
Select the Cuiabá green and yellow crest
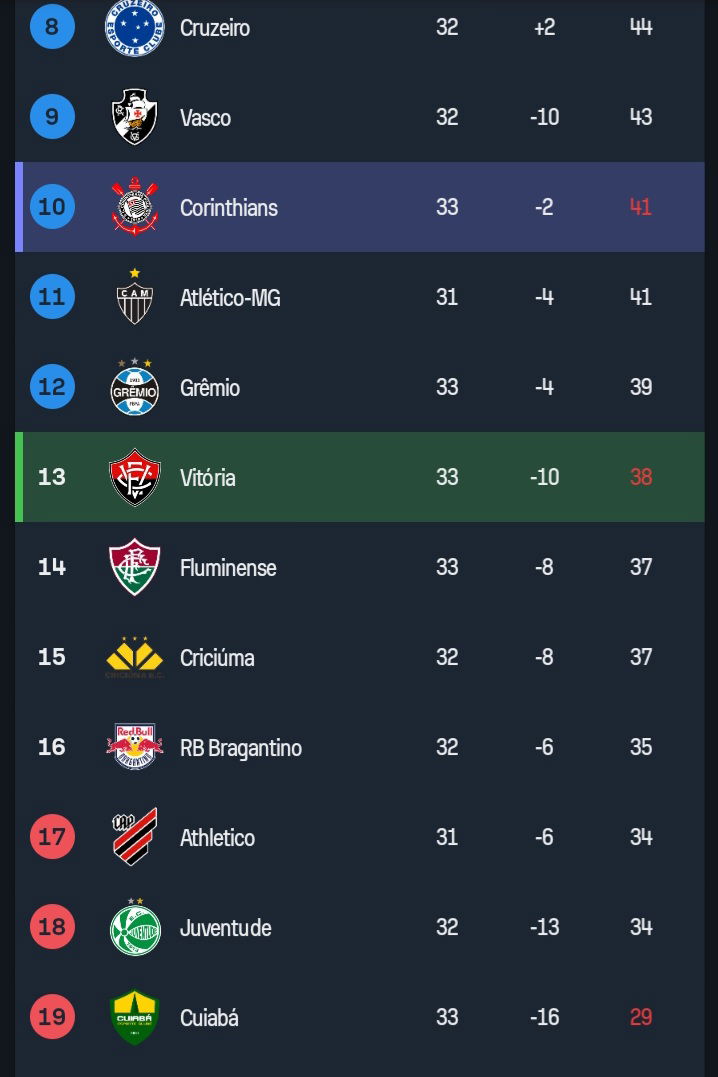point(135,1017)
